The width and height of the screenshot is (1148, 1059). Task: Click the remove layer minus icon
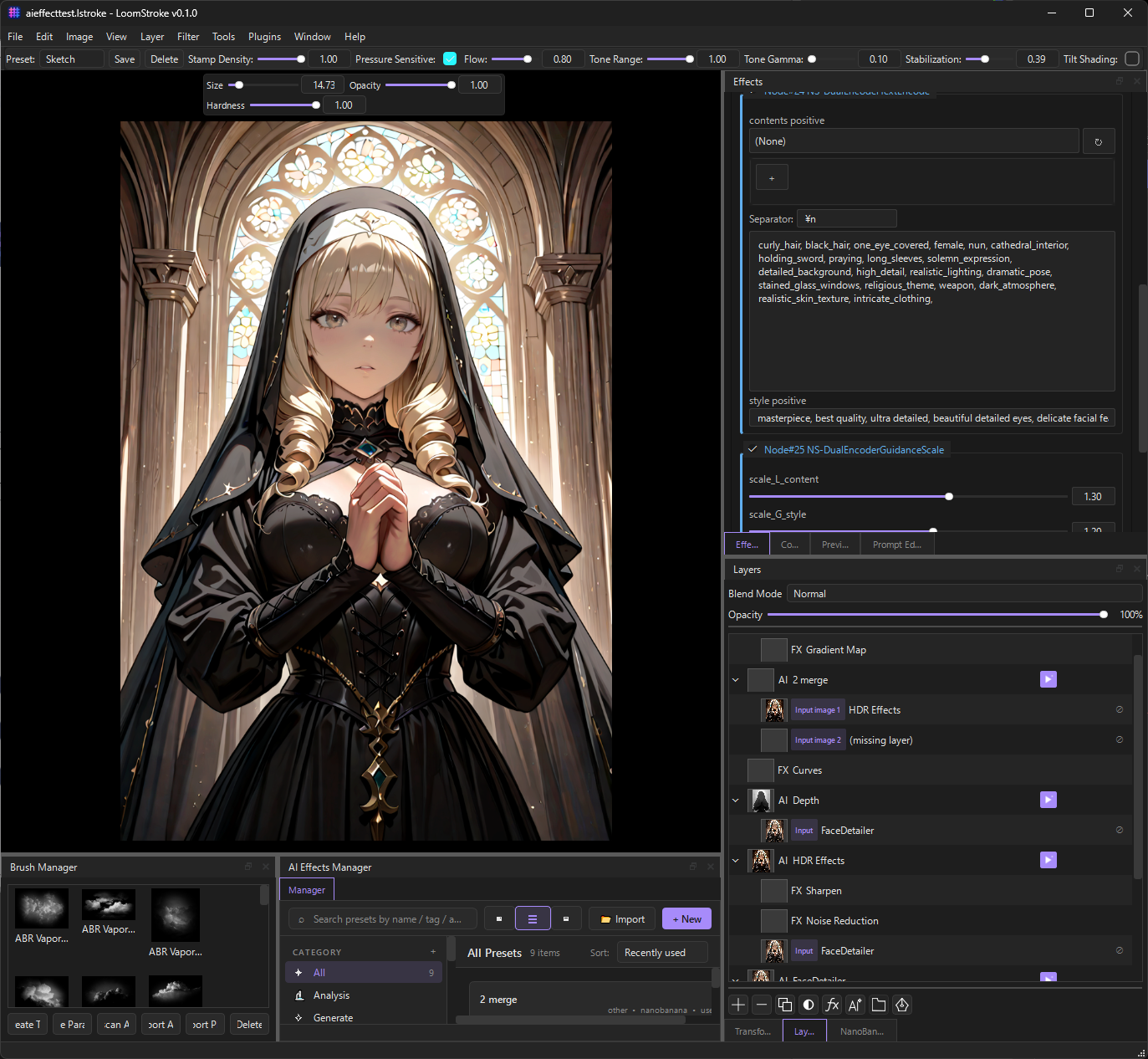click(762, 1005)
